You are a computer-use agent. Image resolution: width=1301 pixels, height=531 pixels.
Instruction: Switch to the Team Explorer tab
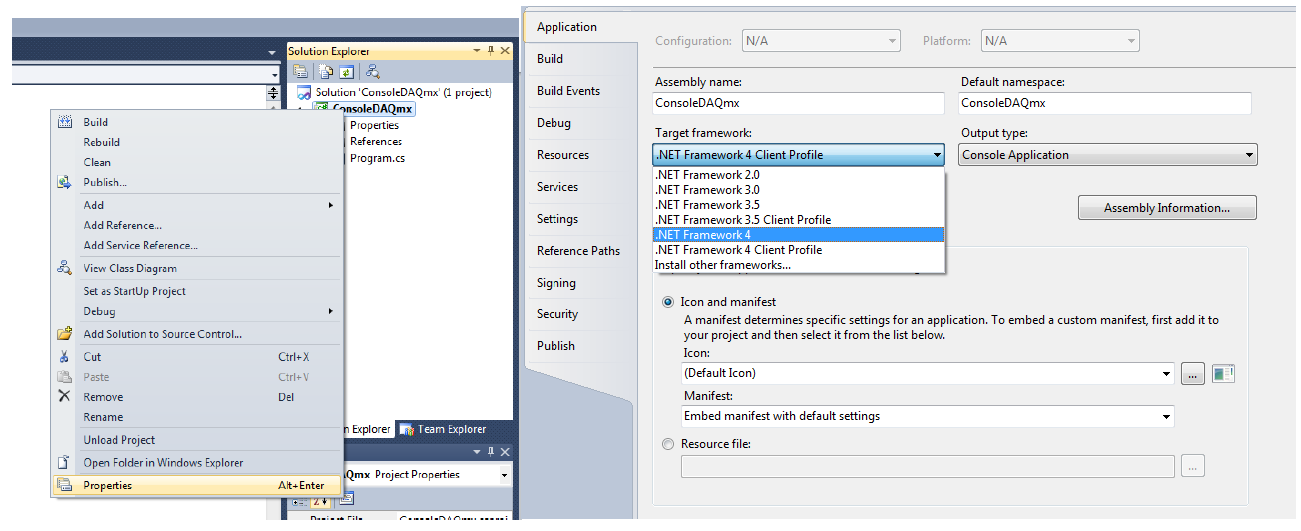443,429
